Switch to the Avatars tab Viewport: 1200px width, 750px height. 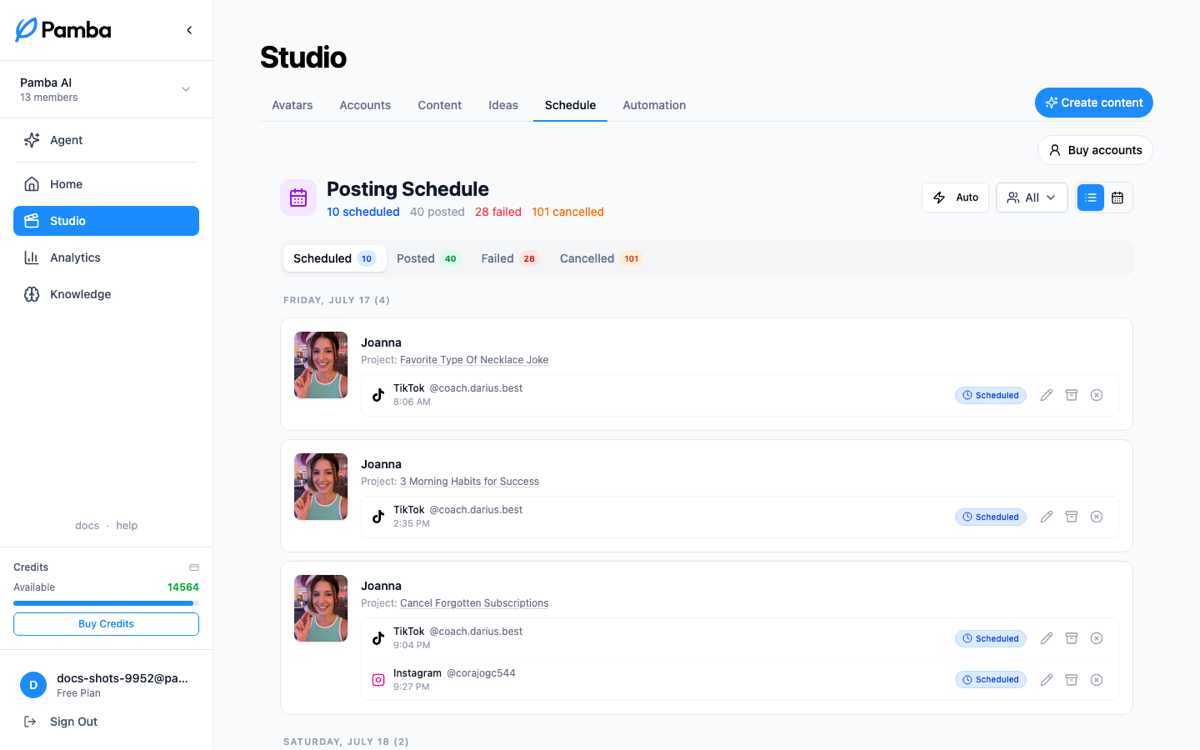coord(292,105)
